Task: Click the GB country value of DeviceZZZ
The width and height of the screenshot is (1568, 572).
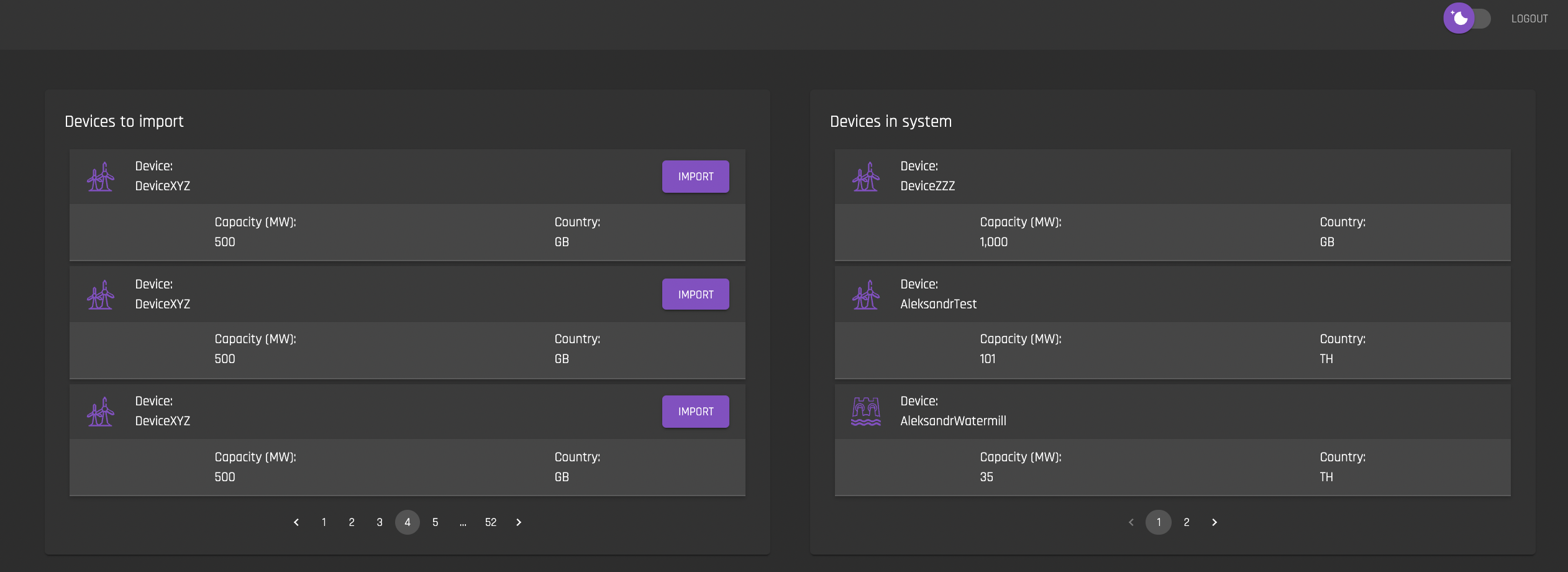Action: click(1327, 242)
